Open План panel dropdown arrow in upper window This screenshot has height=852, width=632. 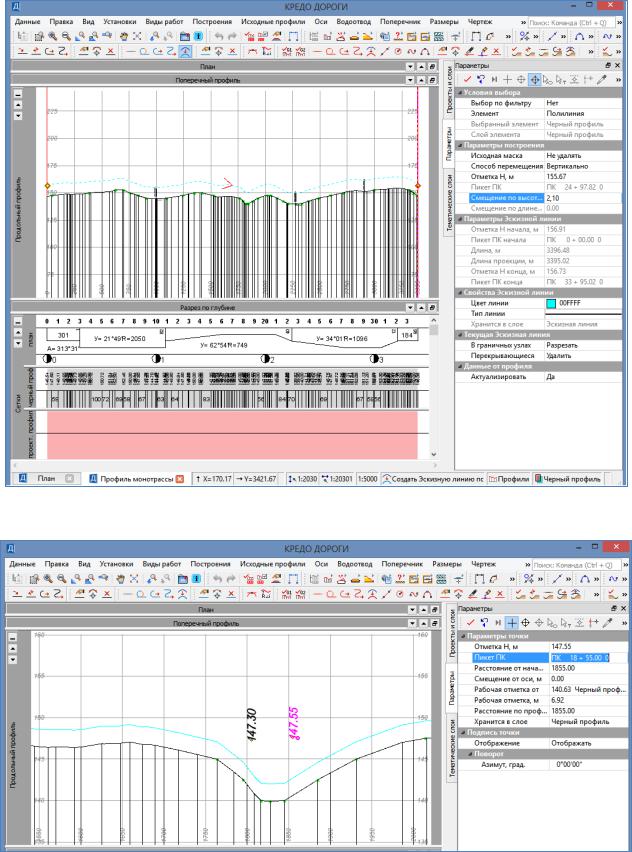pos(411,66)
